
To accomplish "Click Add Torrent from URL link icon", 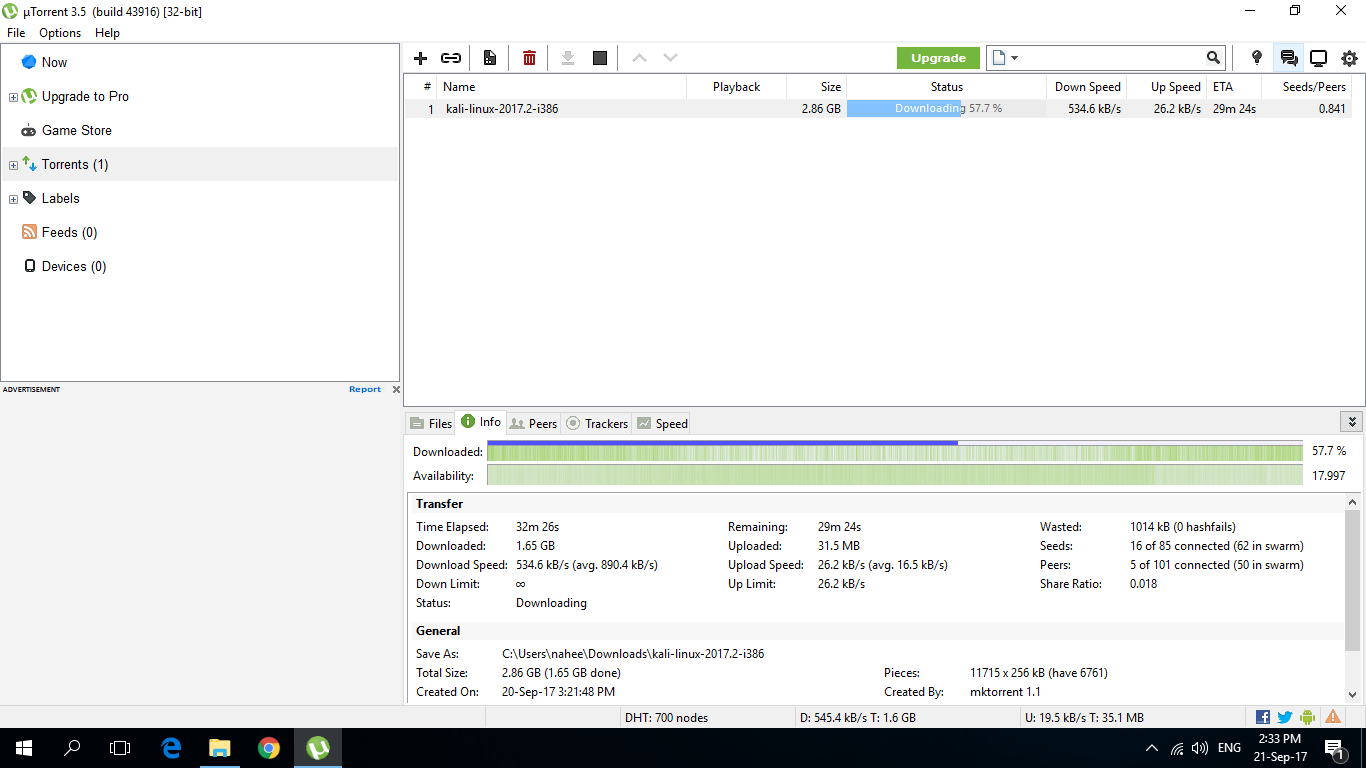I will click(x=451, y=58).
